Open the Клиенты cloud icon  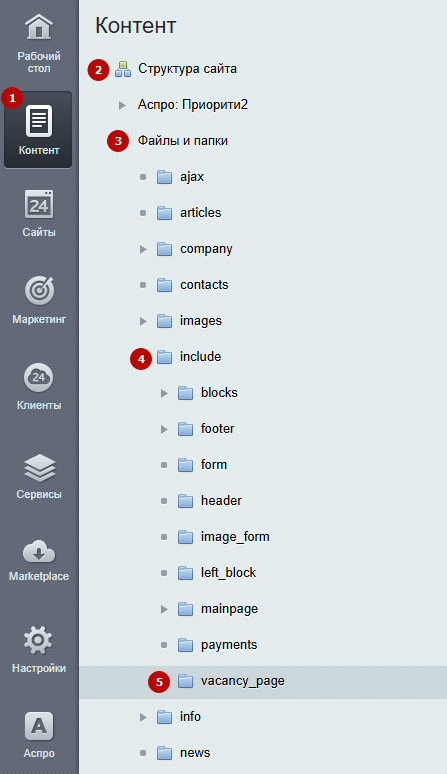click(x=38, y=378)
